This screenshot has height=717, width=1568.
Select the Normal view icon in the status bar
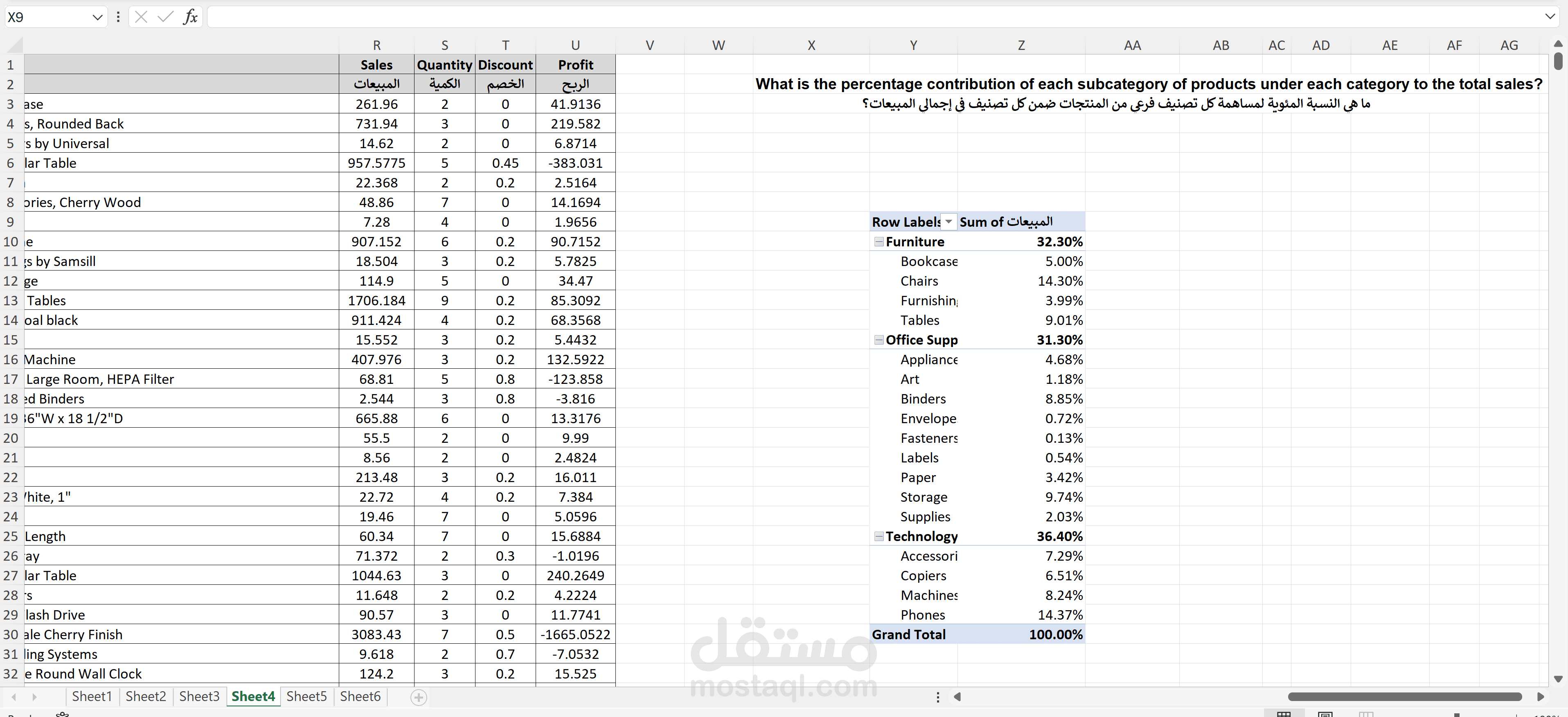[1284, 713]
